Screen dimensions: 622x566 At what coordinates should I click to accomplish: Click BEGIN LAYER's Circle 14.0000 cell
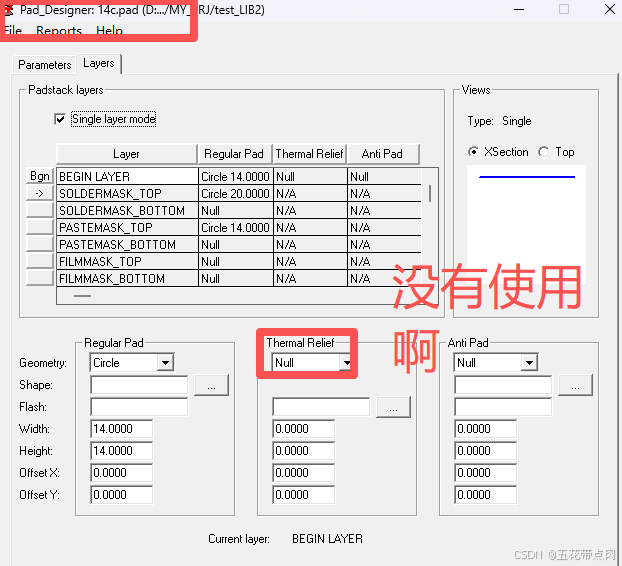tap(236, 177)
